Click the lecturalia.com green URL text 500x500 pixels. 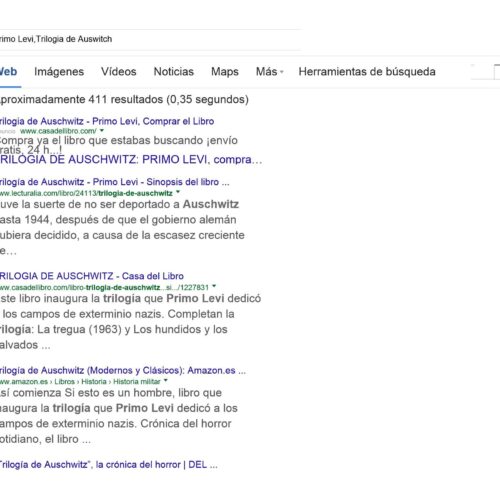86,193
